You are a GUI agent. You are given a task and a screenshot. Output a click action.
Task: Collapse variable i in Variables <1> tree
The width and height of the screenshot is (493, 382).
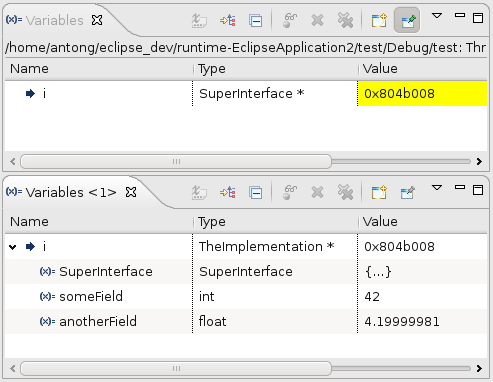point(13,247)
